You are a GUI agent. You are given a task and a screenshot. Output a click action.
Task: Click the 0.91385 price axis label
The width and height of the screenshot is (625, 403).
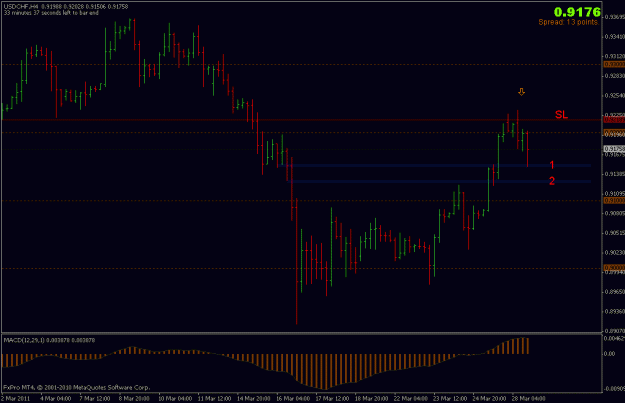(615, 174)
